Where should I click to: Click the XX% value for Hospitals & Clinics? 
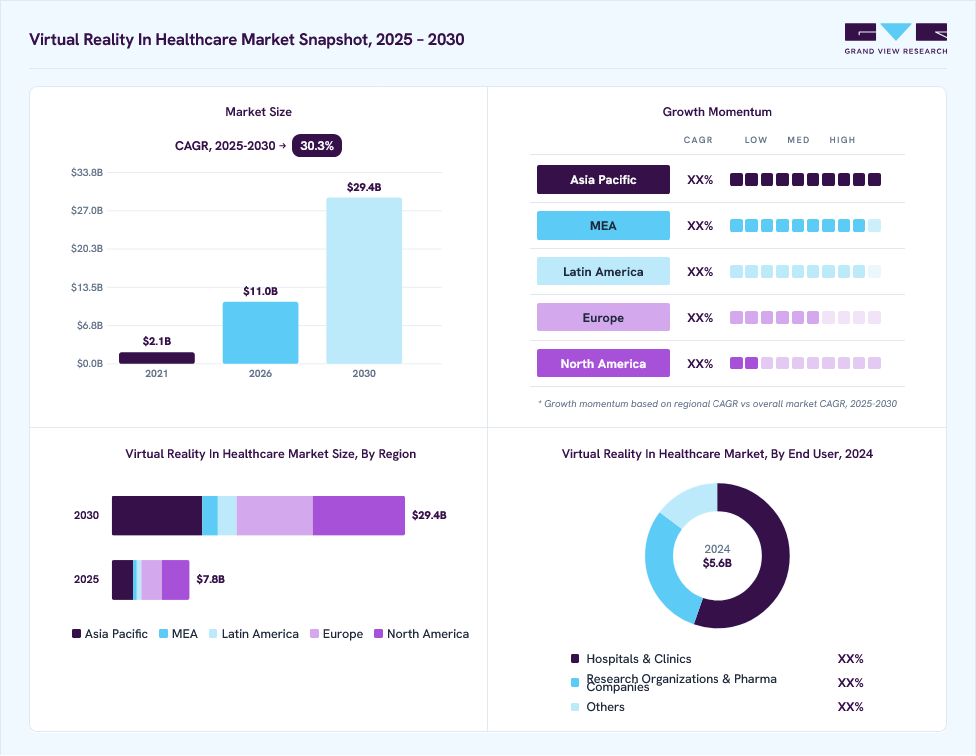850,659
